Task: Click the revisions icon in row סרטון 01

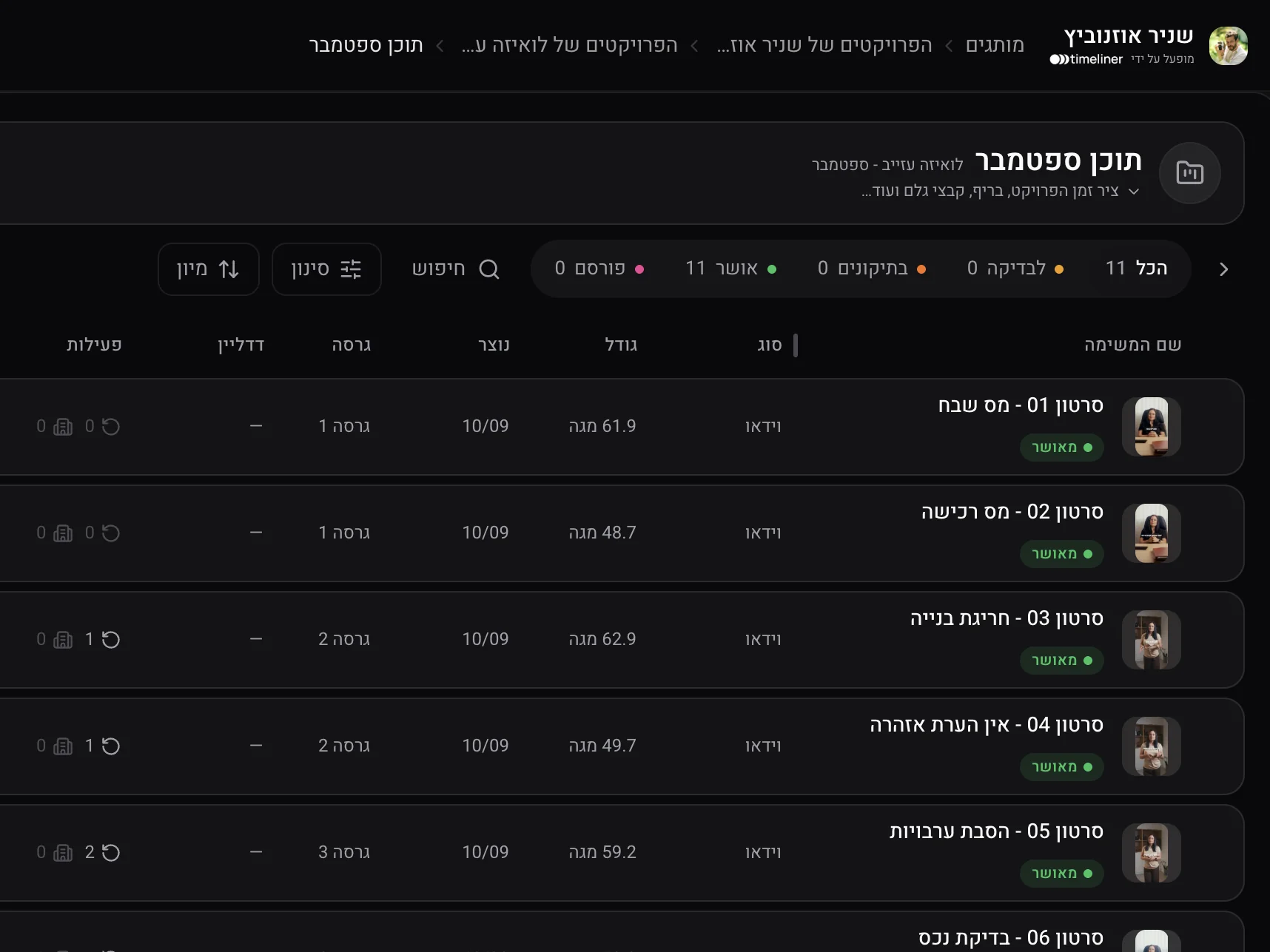Action: 110,427
